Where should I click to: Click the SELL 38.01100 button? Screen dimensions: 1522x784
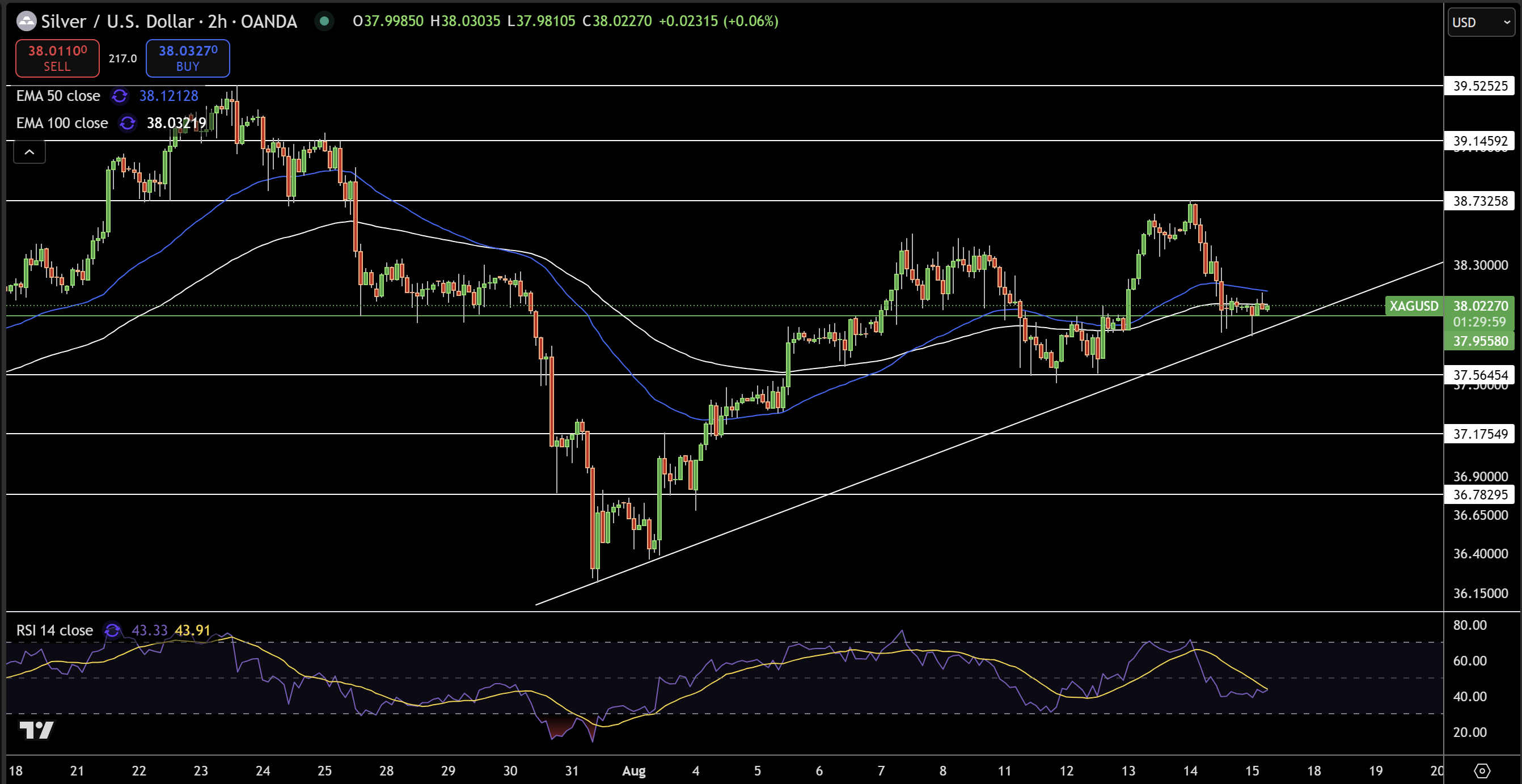click(57, 58)
